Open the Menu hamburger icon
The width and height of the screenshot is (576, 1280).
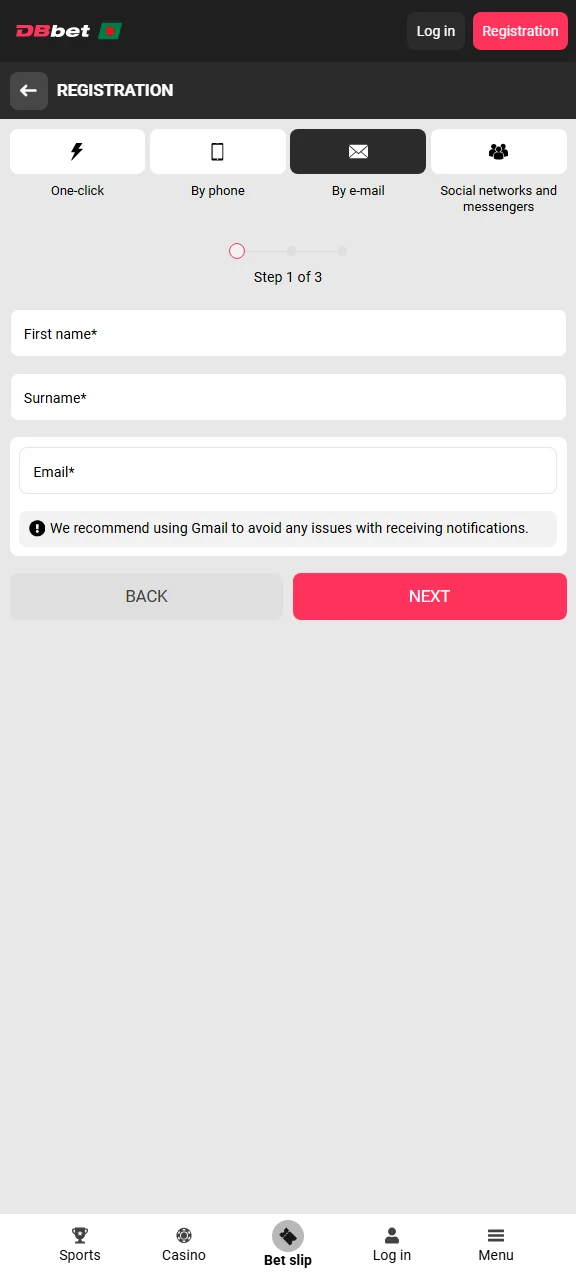pyautogui.click(x=496, y=1234)
